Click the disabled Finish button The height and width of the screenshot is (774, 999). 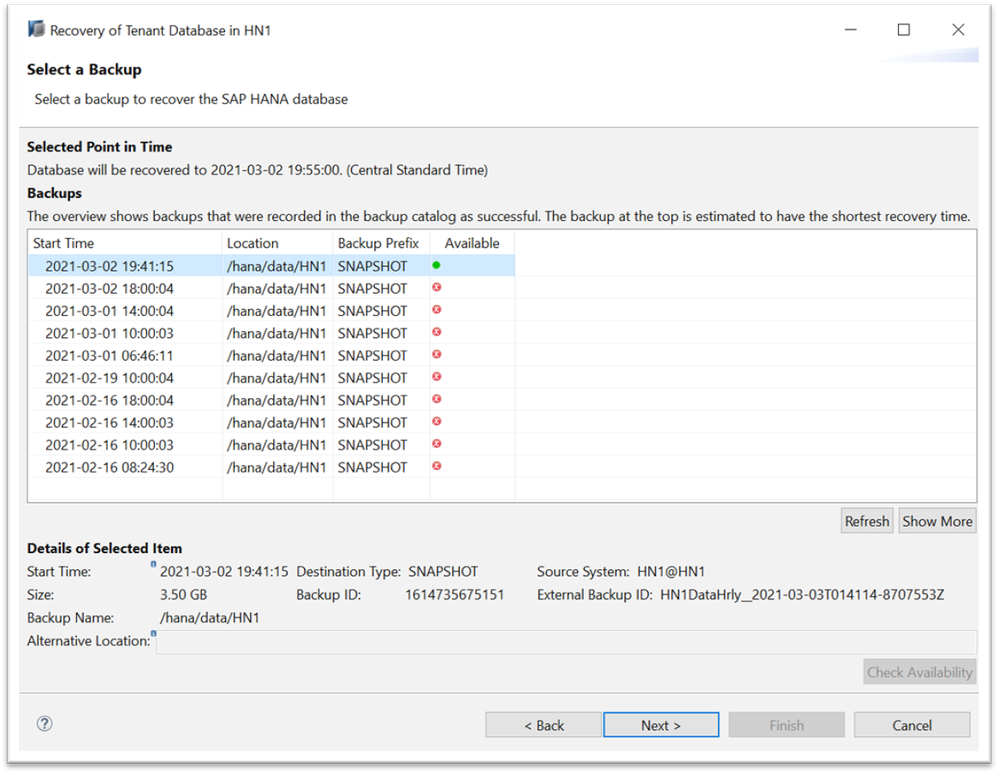[786, 725]
